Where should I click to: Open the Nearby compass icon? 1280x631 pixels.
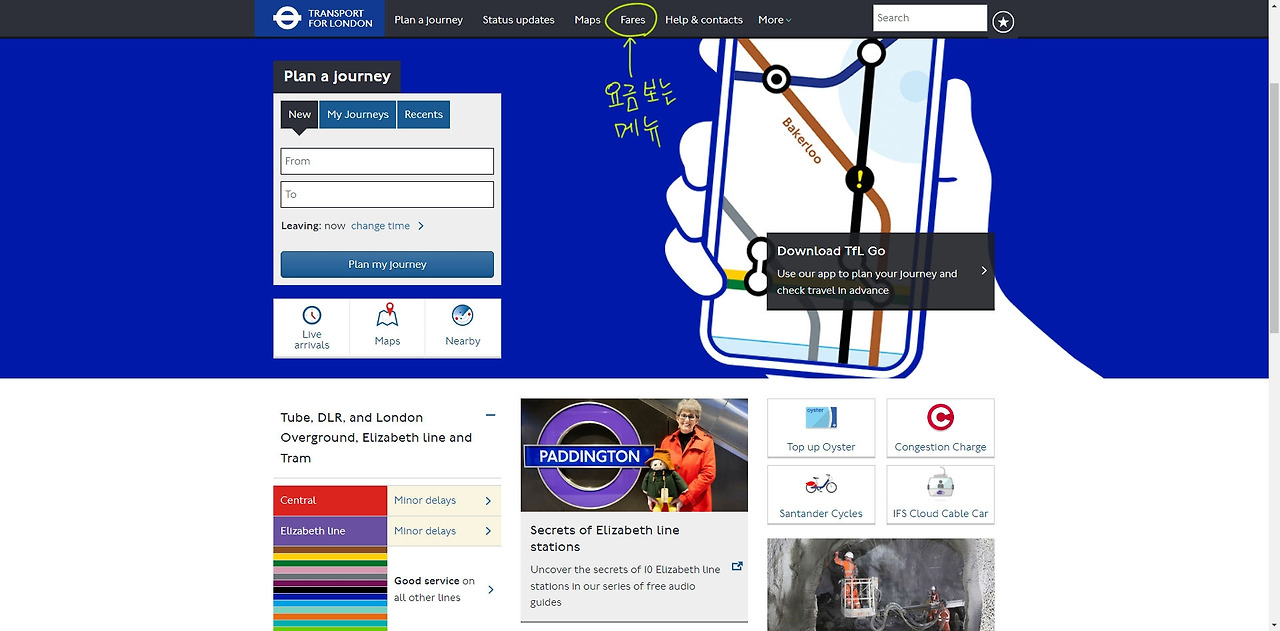[x=462, y=316]
